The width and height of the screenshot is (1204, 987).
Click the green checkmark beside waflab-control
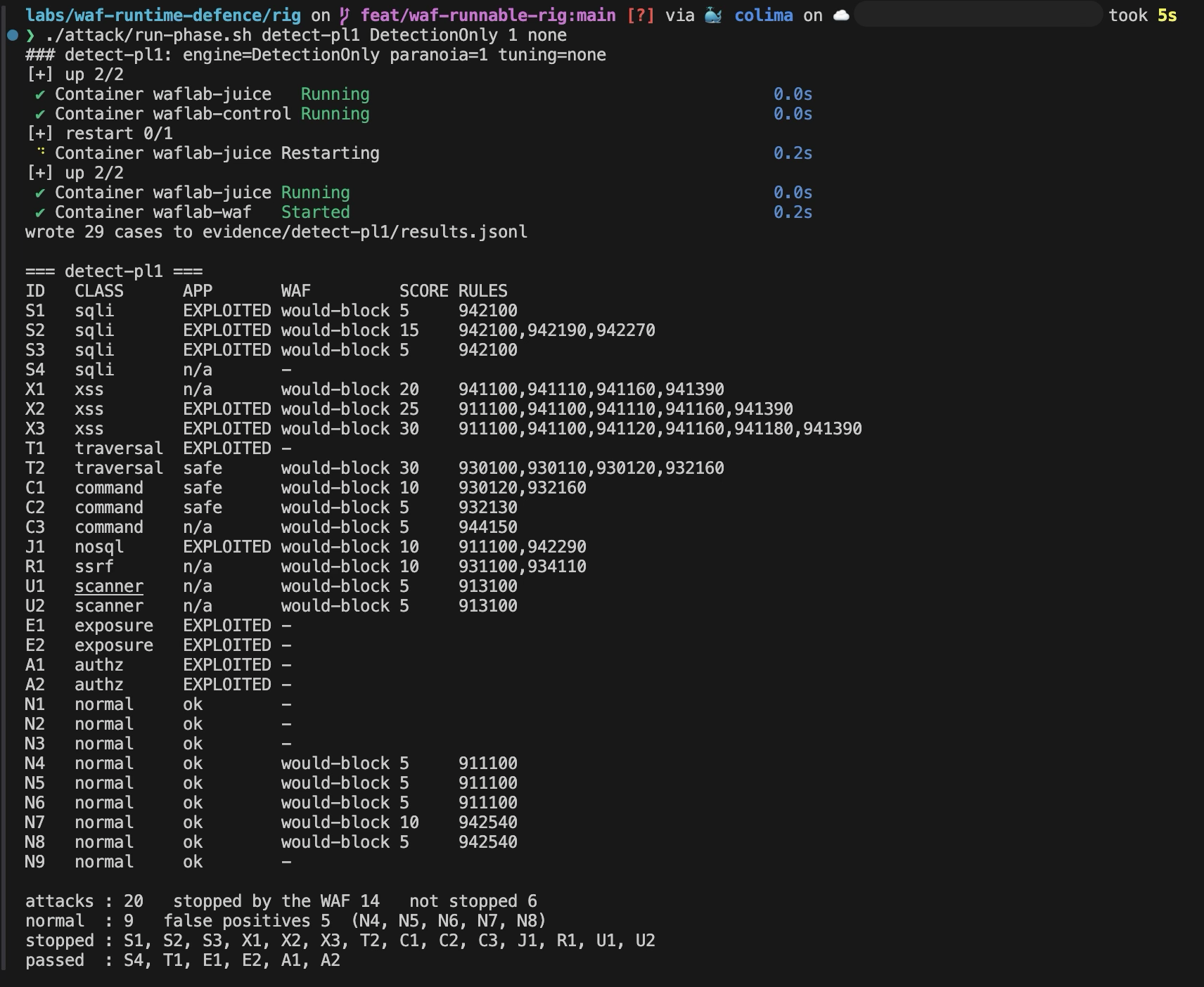tap(40, 114)
